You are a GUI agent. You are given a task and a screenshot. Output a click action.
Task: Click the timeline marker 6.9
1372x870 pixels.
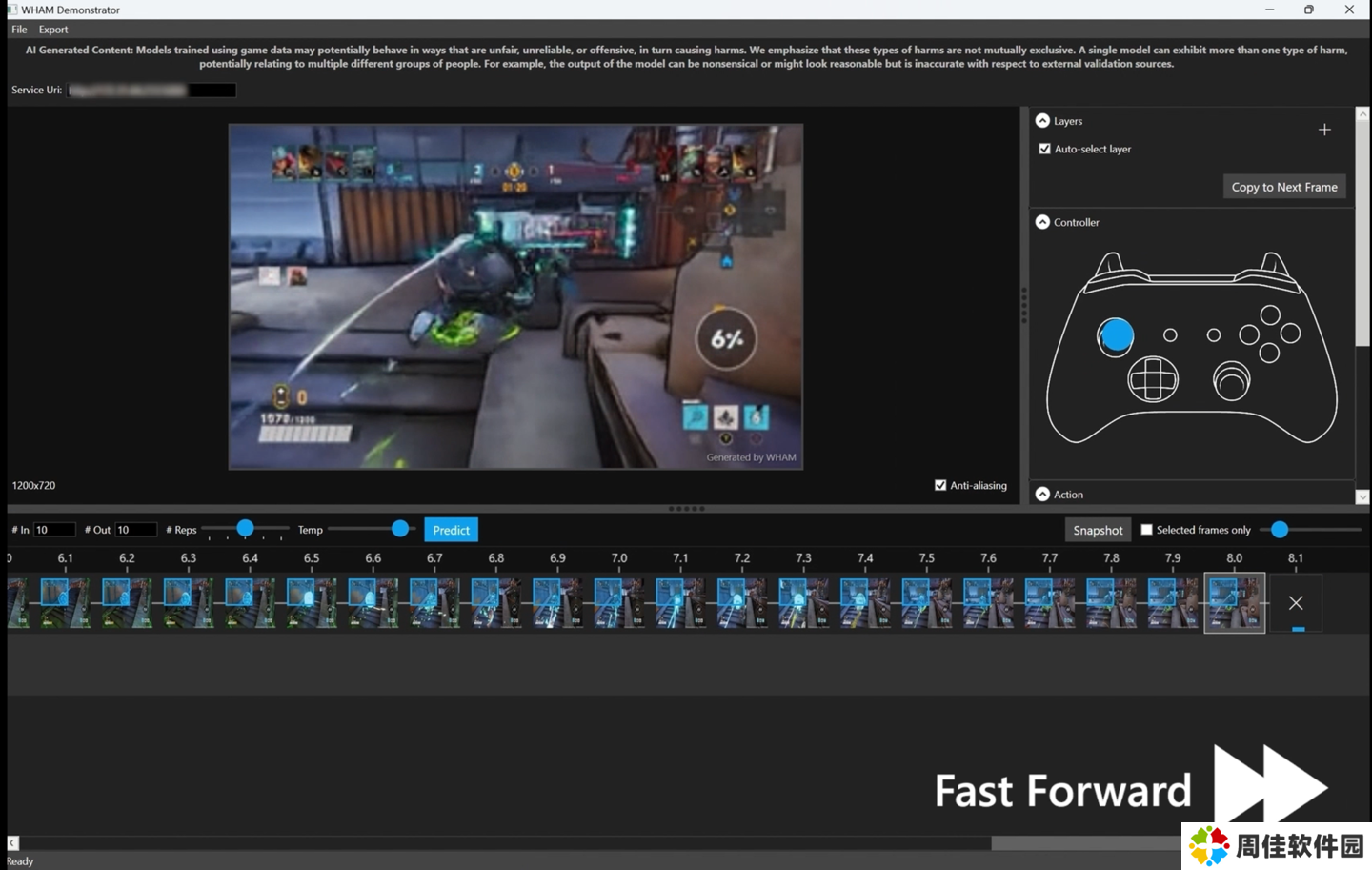557,558
